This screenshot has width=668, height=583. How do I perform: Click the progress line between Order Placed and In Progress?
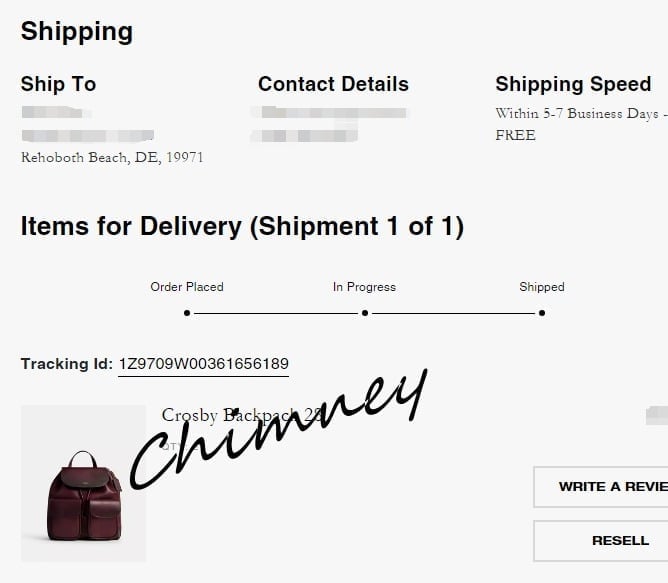pyautogui.click(x=276, y=313)
